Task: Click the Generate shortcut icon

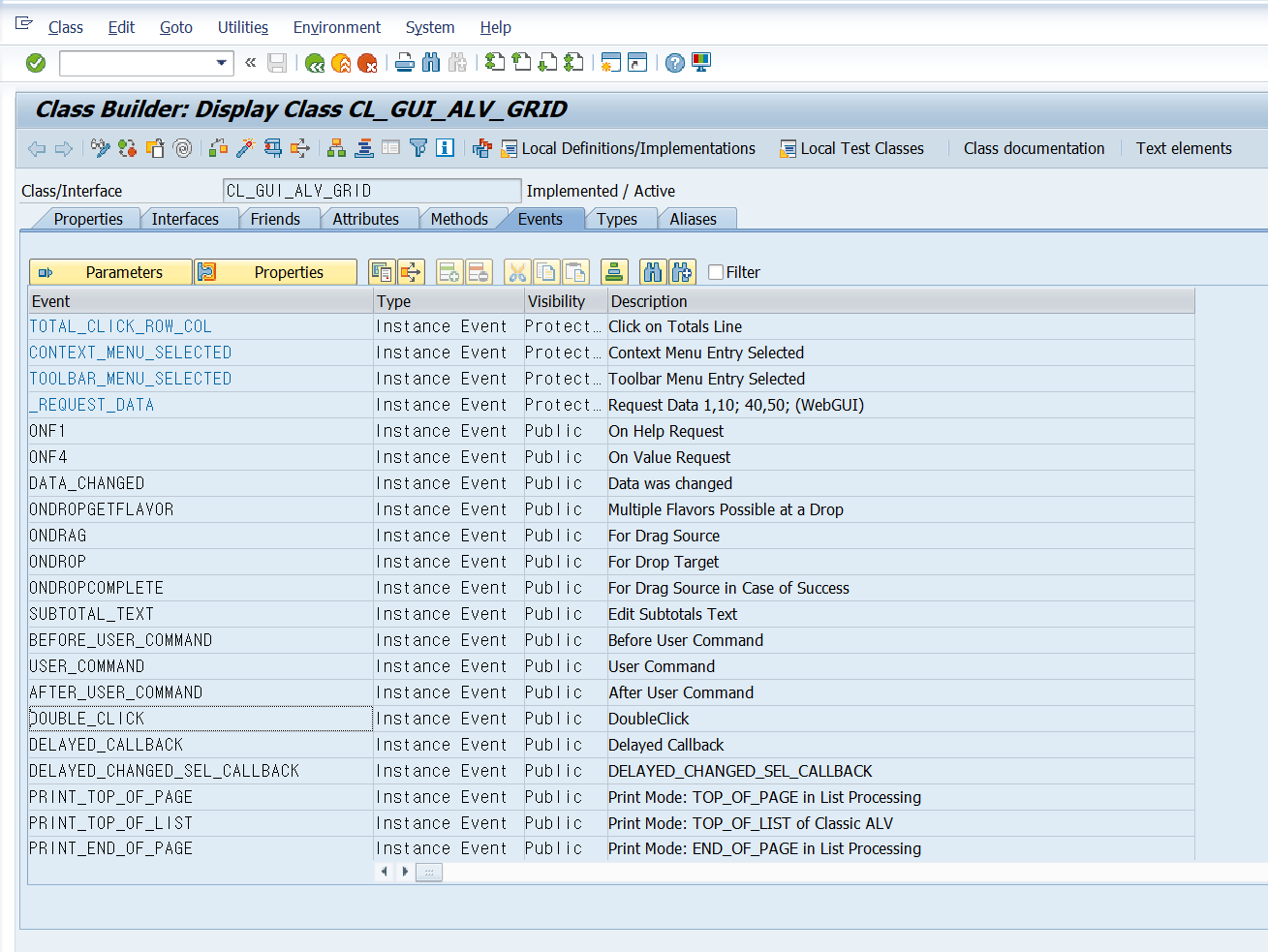Action: click(636, 63)
